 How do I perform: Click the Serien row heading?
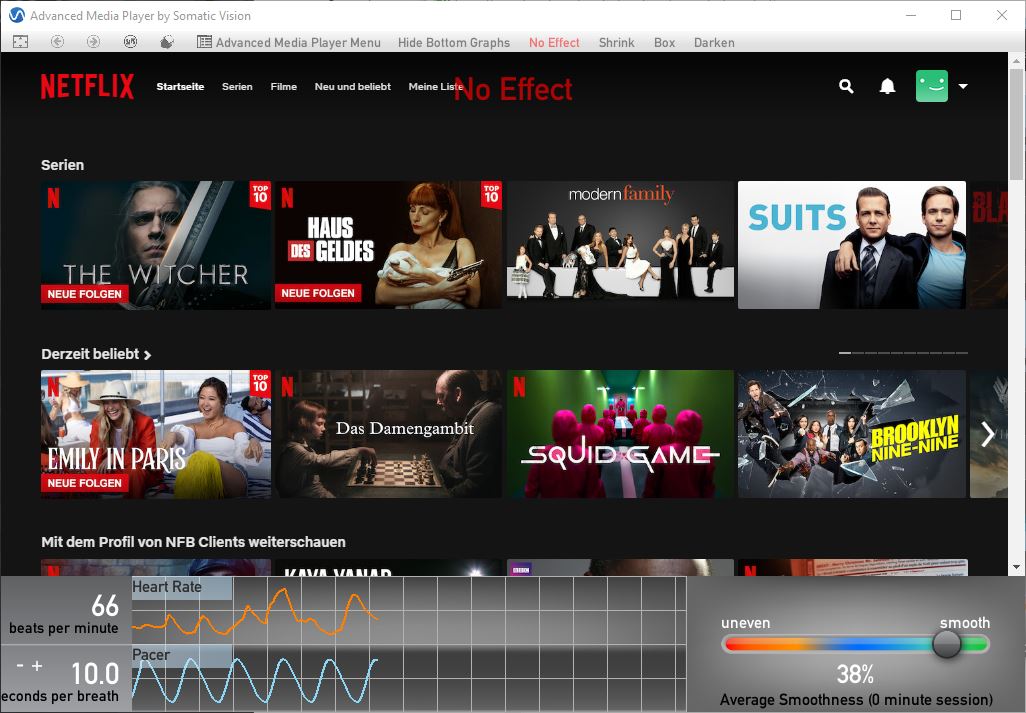(62, 165)
